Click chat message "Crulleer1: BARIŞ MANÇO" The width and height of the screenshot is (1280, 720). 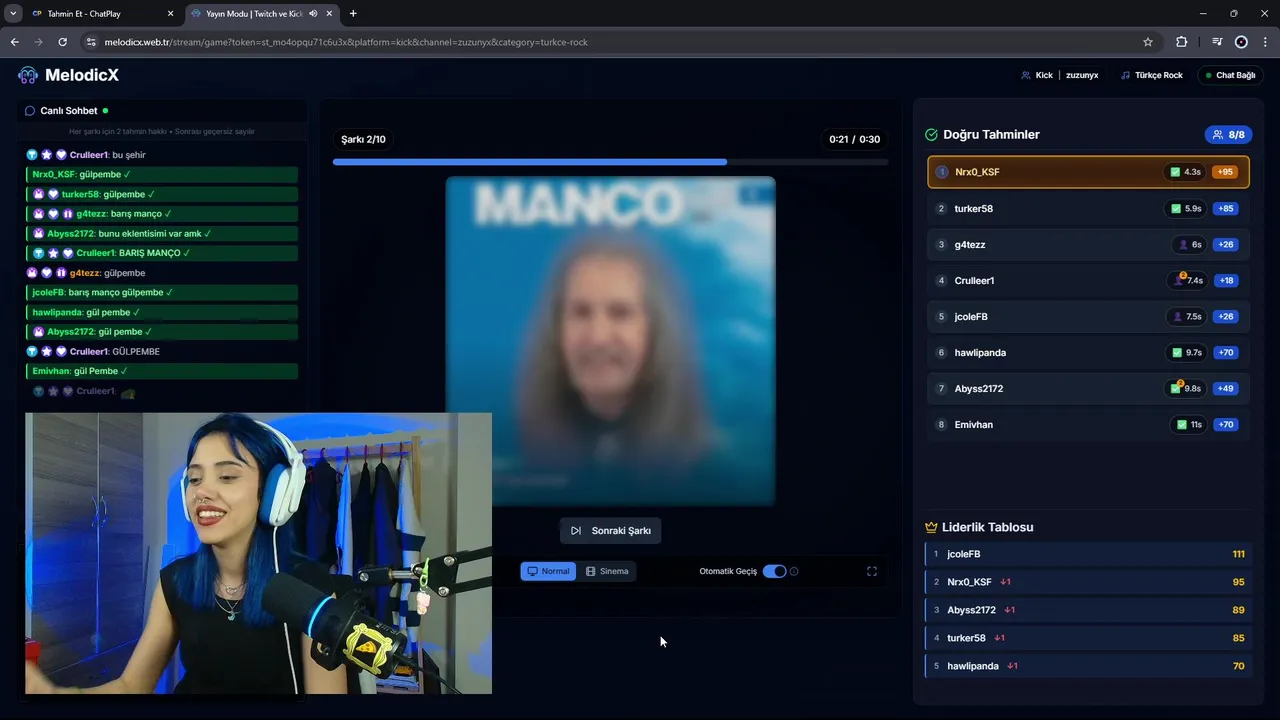tap(162, 253)
